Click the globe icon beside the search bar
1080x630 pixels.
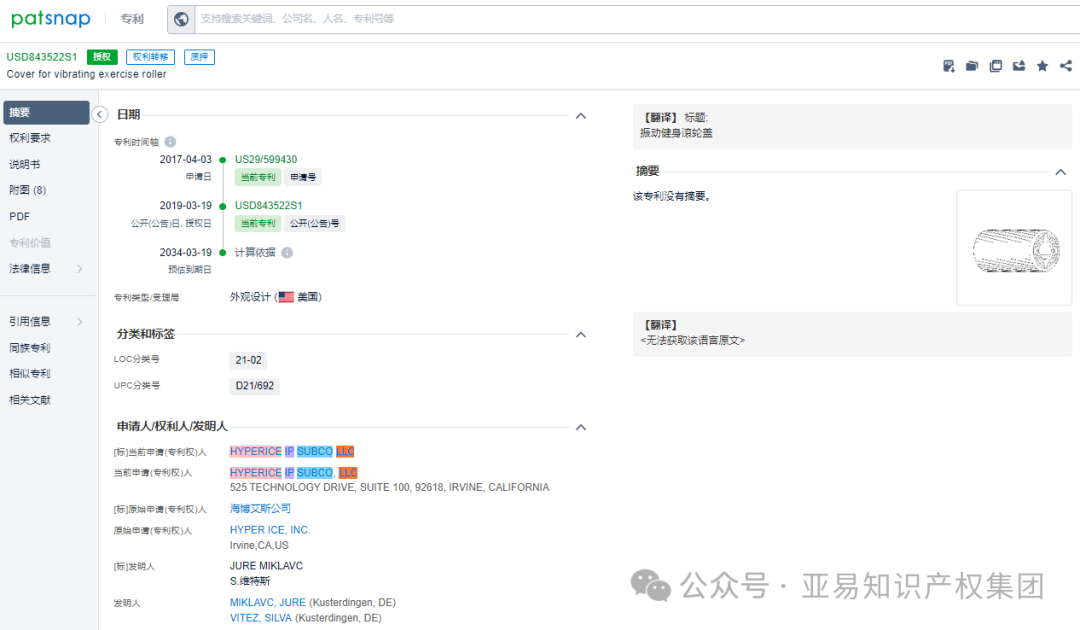coord(181,19)
